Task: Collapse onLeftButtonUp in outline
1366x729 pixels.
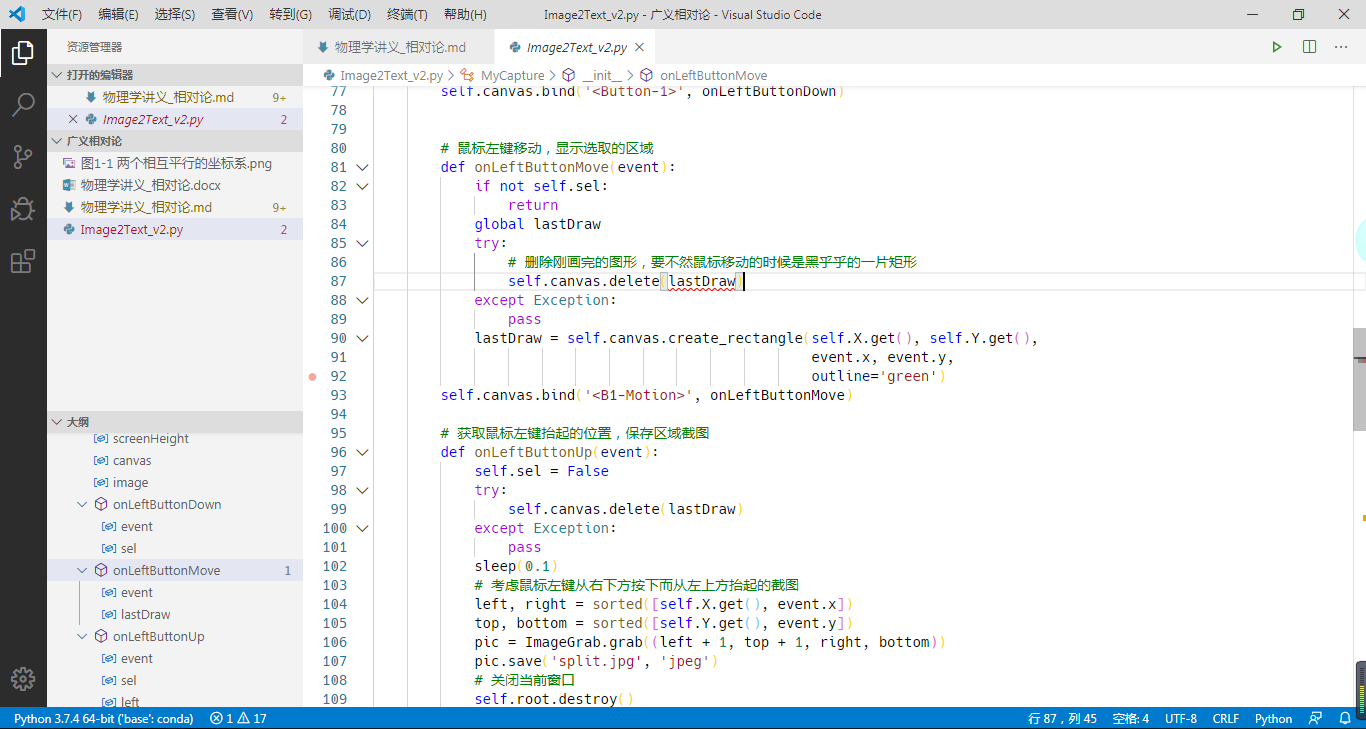Action: (x=83, y=637)
